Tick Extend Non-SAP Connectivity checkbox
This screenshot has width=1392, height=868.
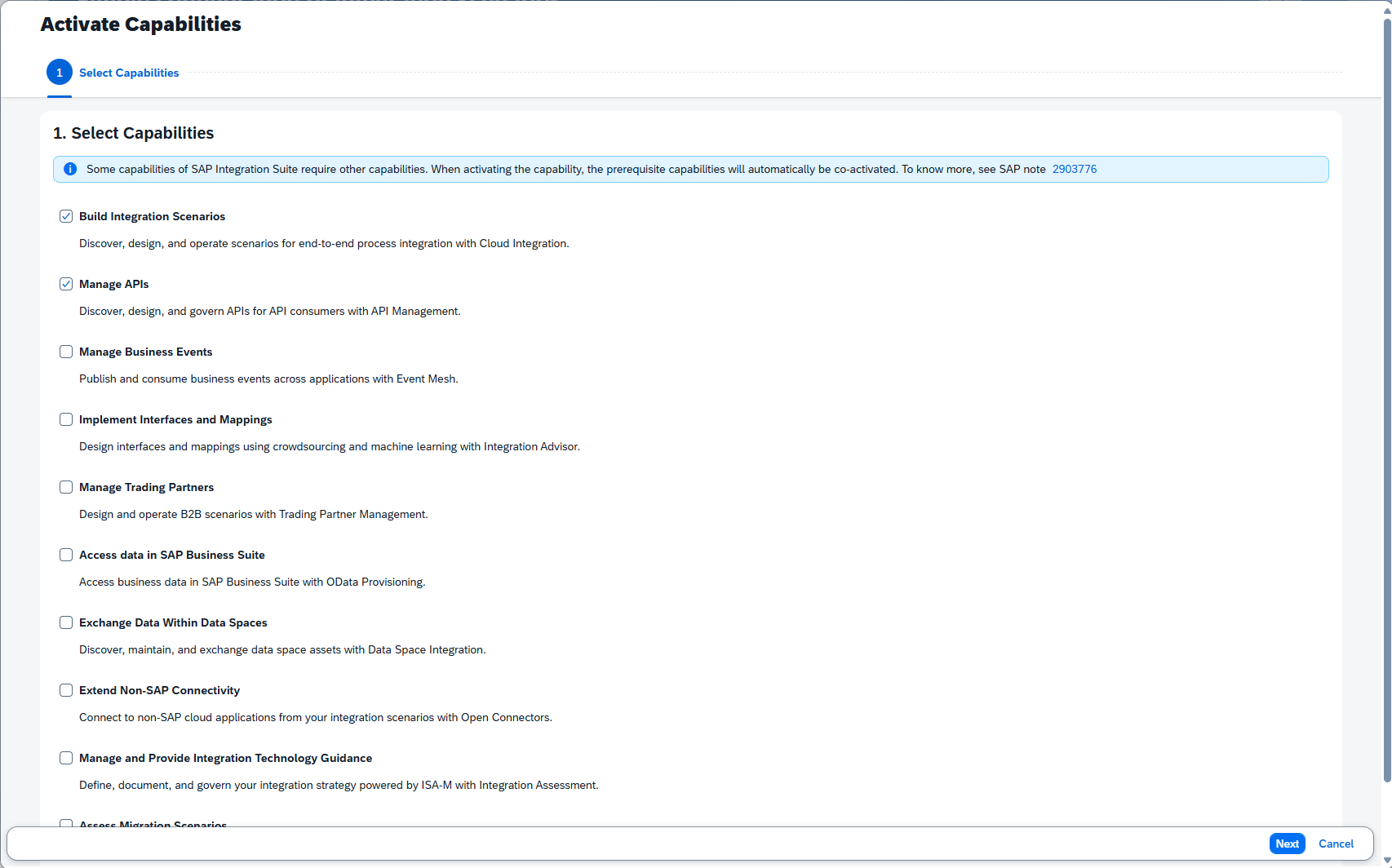[x=66, y=690]
